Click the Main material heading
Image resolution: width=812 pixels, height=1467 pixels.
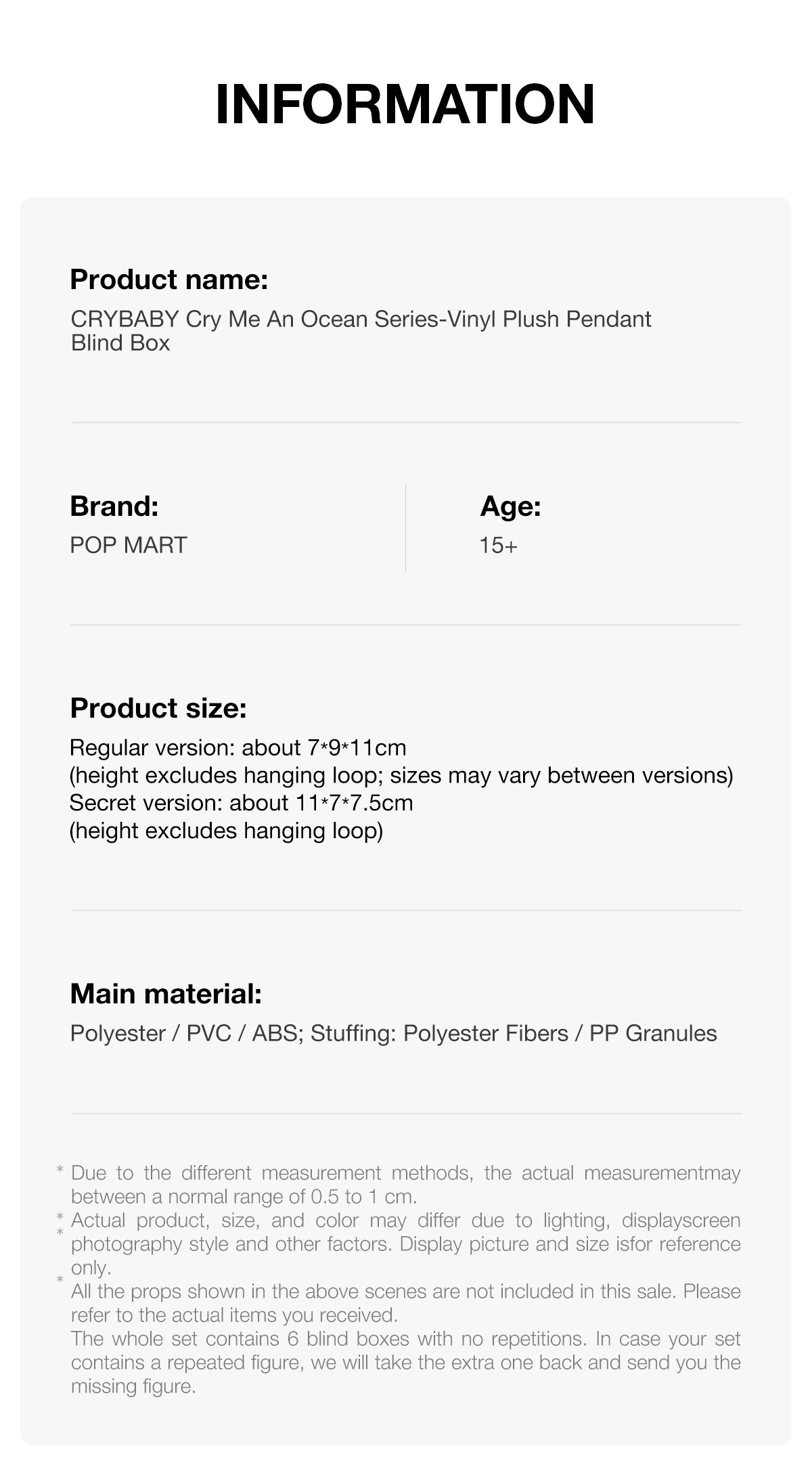166,994
